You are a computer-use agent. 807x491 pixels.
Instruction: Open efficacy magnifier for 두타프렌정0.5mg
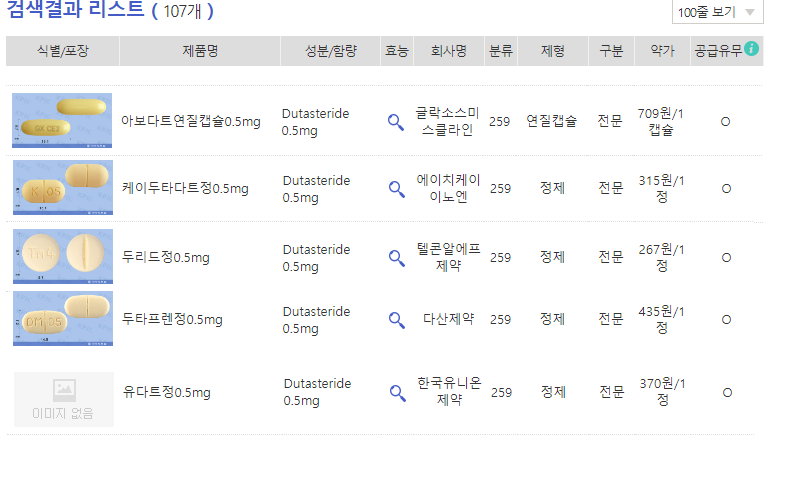[x=397, y=320]
